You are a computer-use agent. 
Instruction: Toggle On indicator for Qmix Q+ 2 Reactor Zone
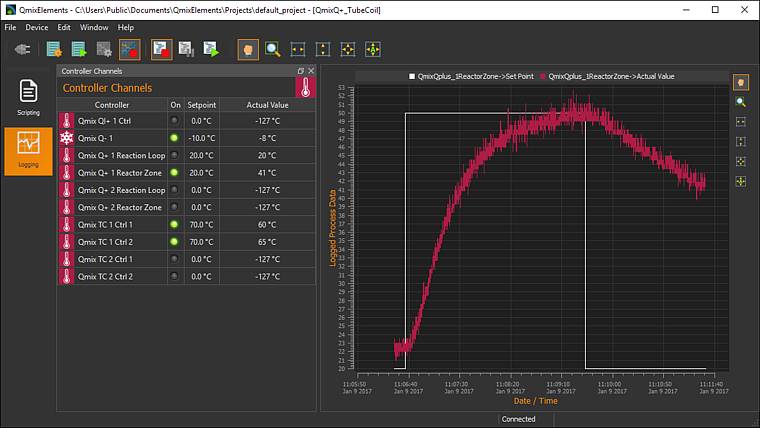(174, 207)
